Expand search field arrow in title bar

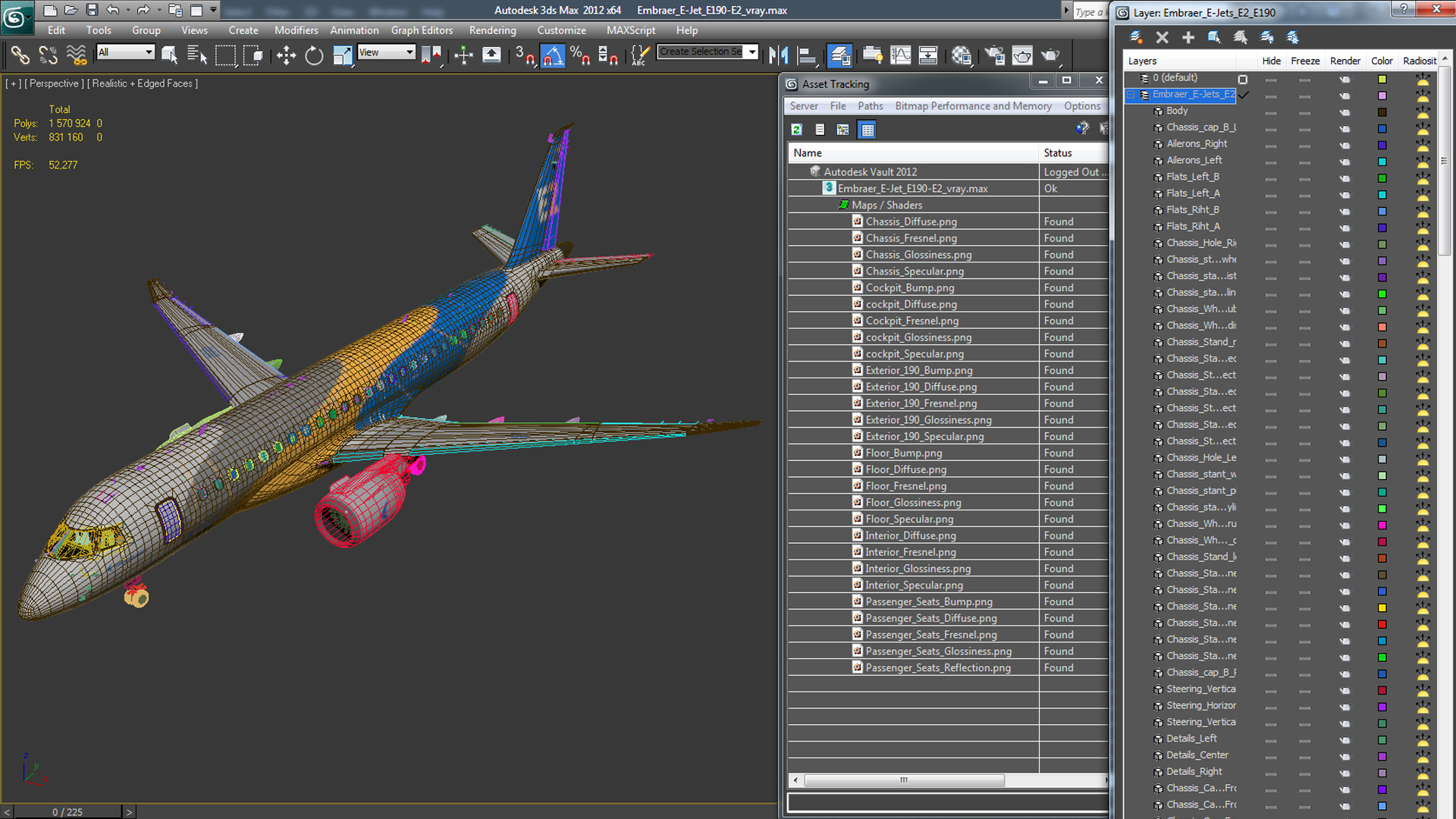point(1065,11)
